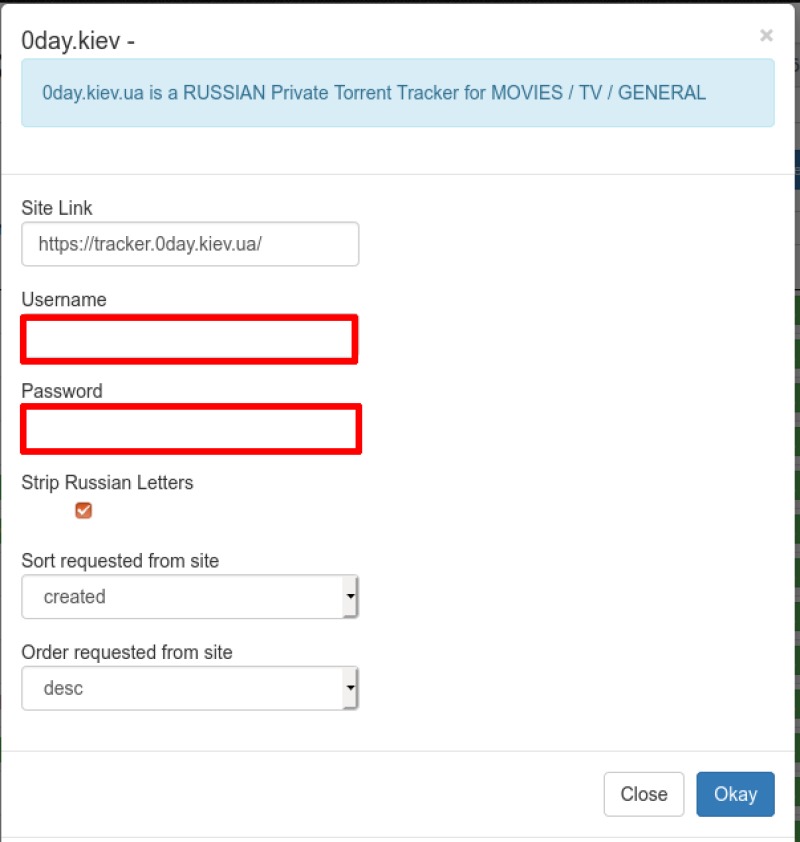
Task: Uncheck the Strip Russian Letters checkbox
Action: tap(83, 510)
